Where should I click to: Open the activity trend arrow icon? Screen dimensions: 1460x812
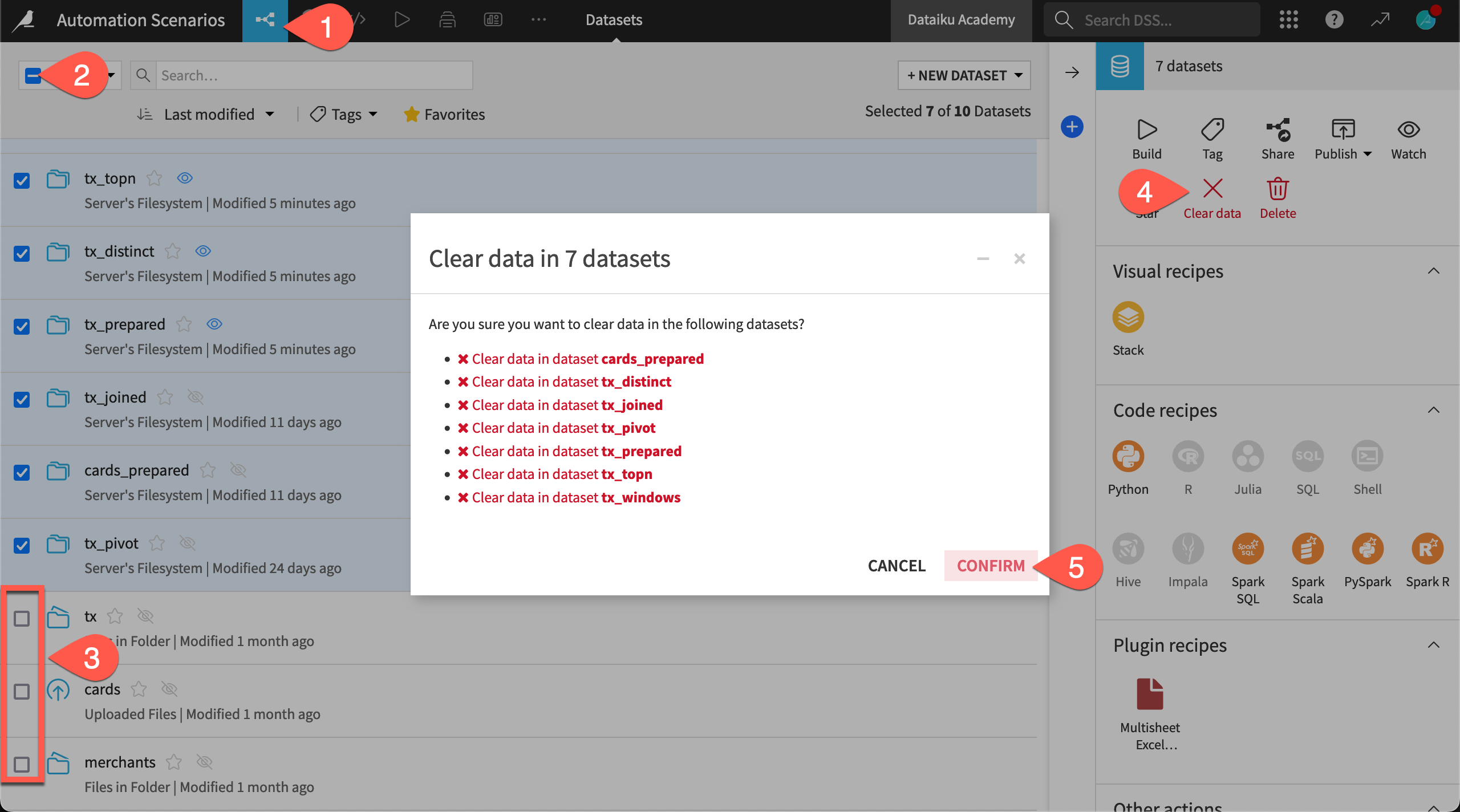[1380, 20]
